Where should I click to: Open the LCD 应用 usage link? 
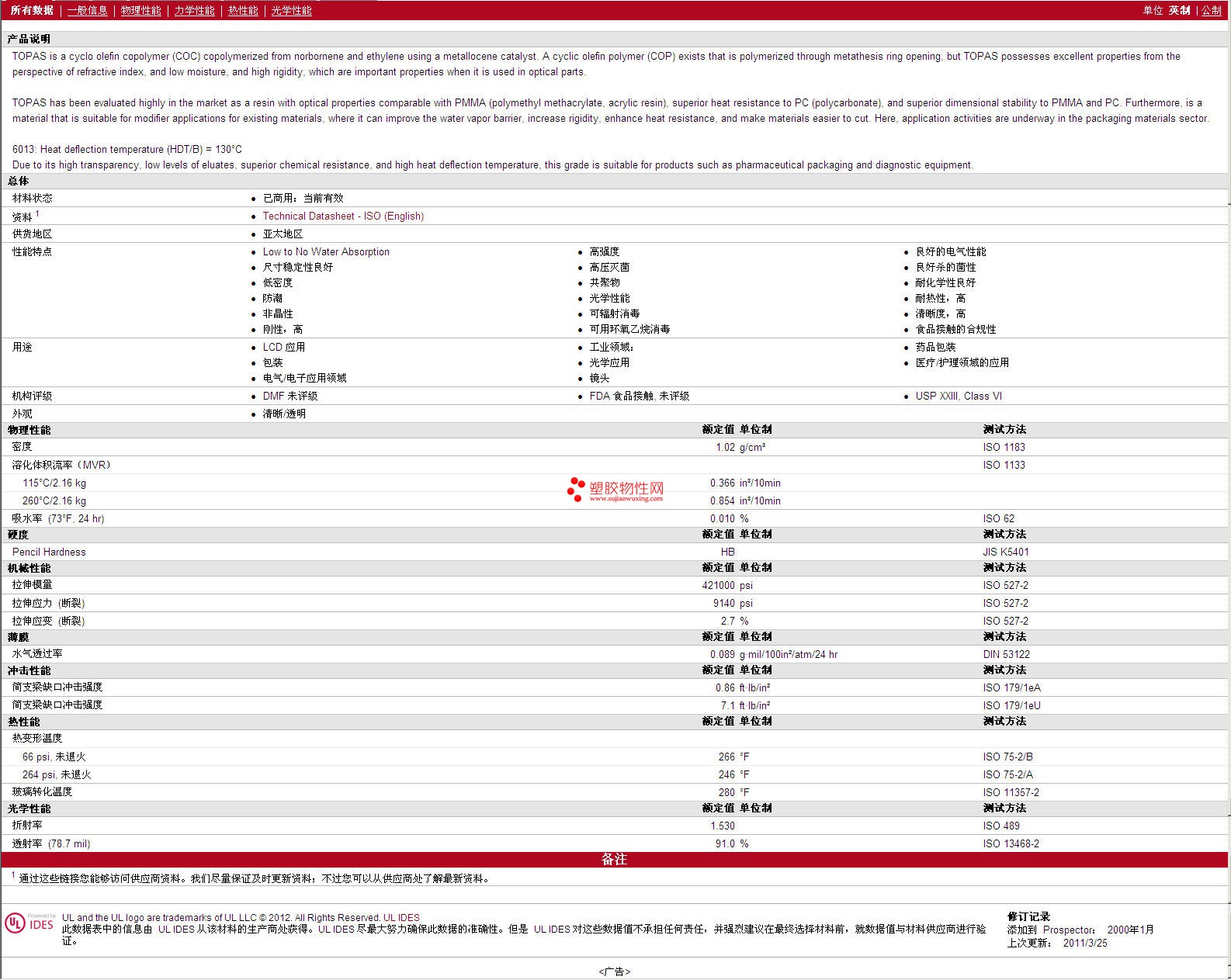(x=283, y=347)
